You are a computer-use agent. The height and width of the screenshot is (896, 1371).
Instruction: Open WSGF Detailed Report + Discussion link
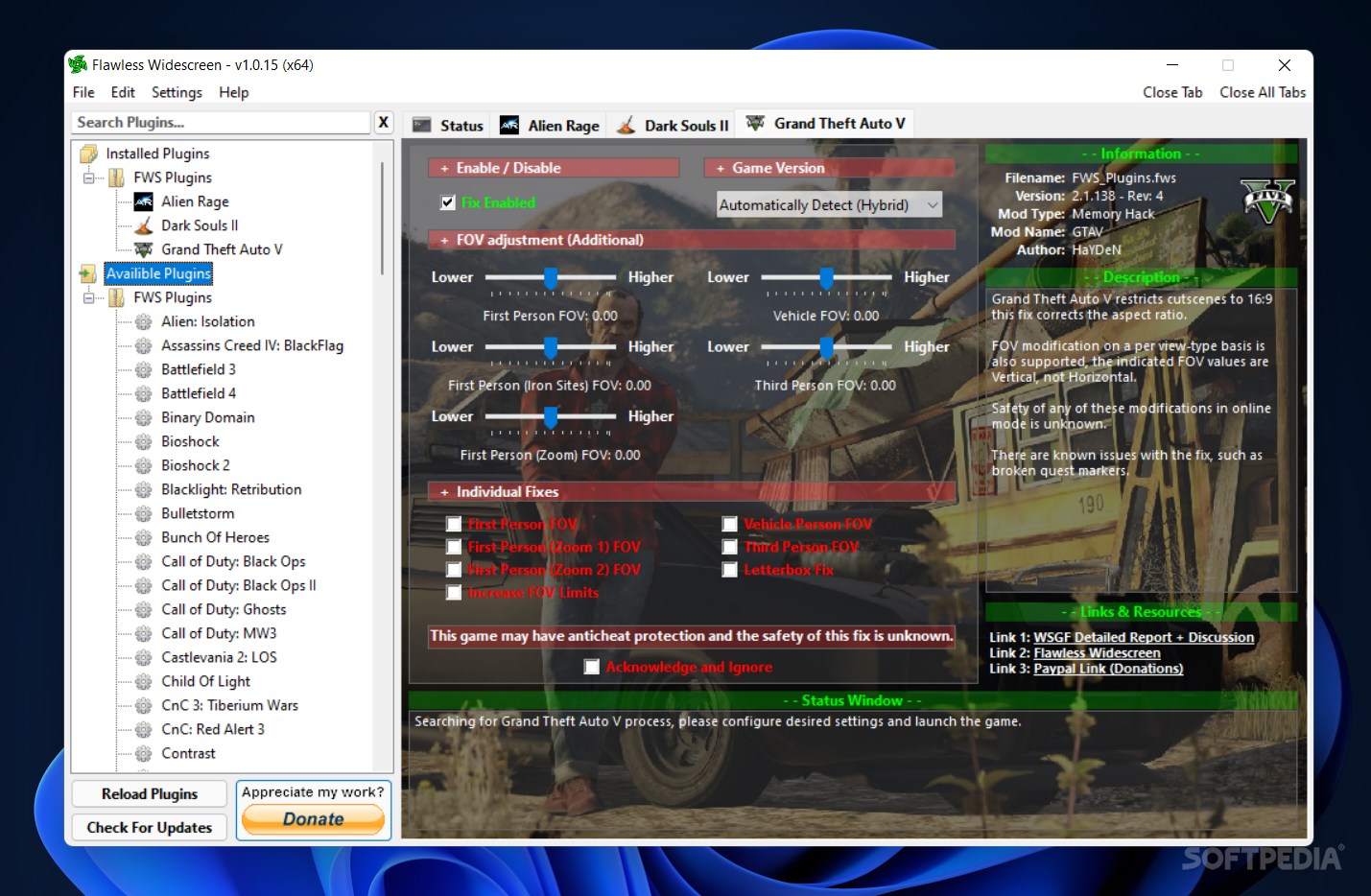[x=1144, y=637]
